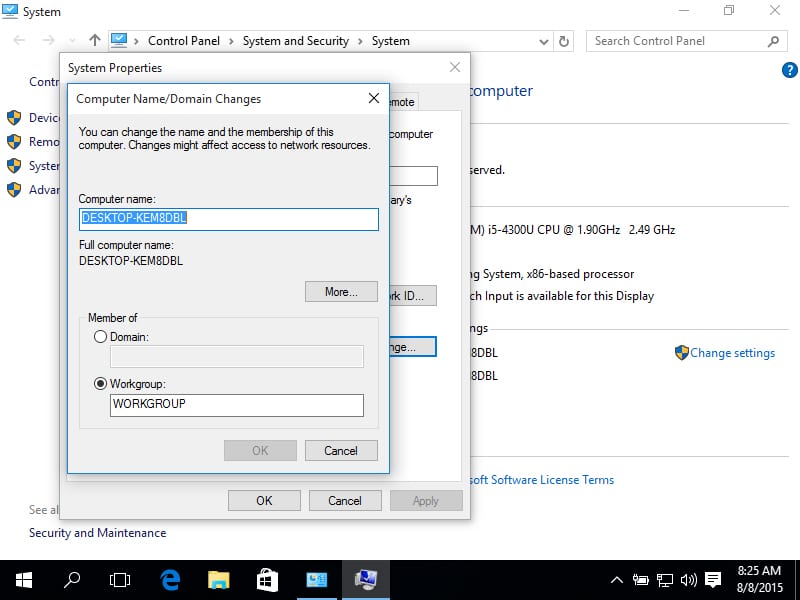Screen dimensions: 800x600
Task: Cancel the Computer Name/Domain Changes dialog
Action: tap(341, 451)
